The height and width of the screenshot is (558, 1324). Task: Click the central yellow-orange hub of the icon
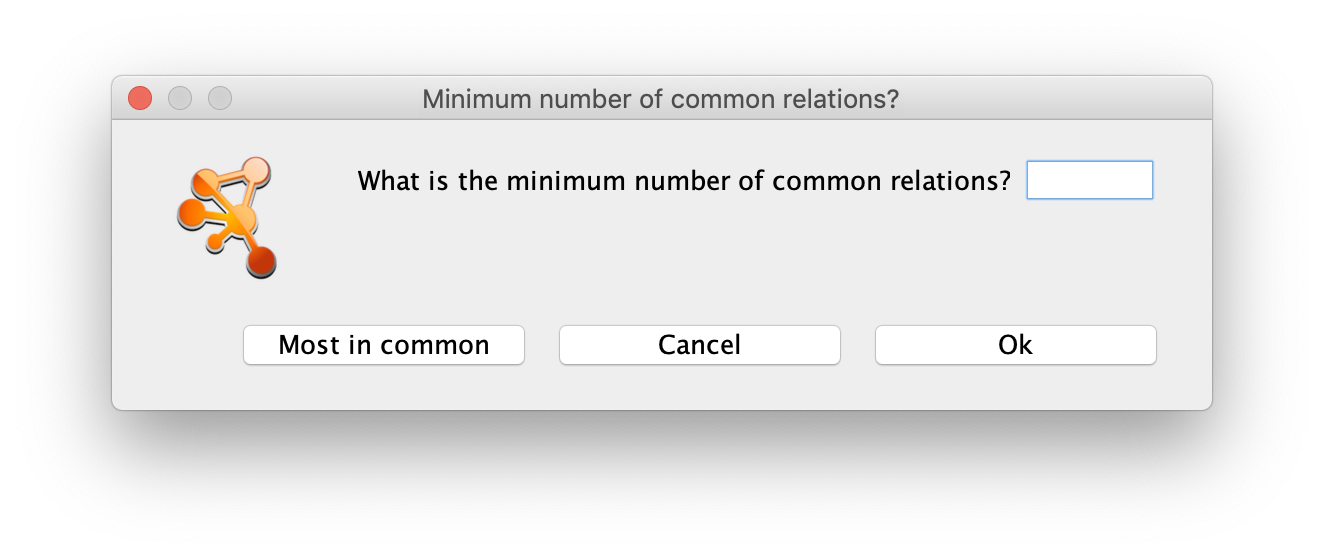(238, 220)
